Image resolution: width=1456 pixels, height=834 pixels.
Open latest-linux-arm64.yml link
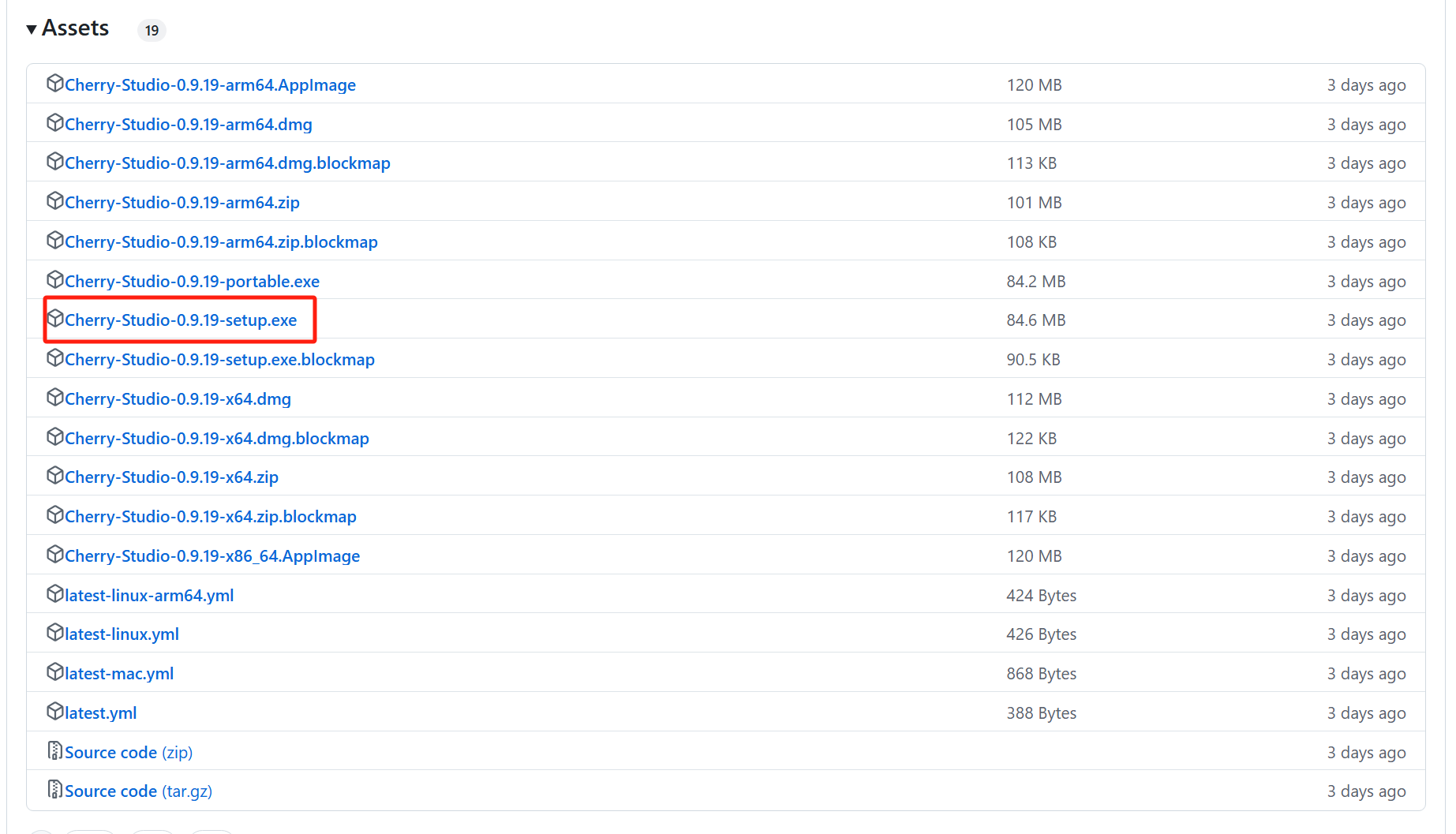pos(149,595)
